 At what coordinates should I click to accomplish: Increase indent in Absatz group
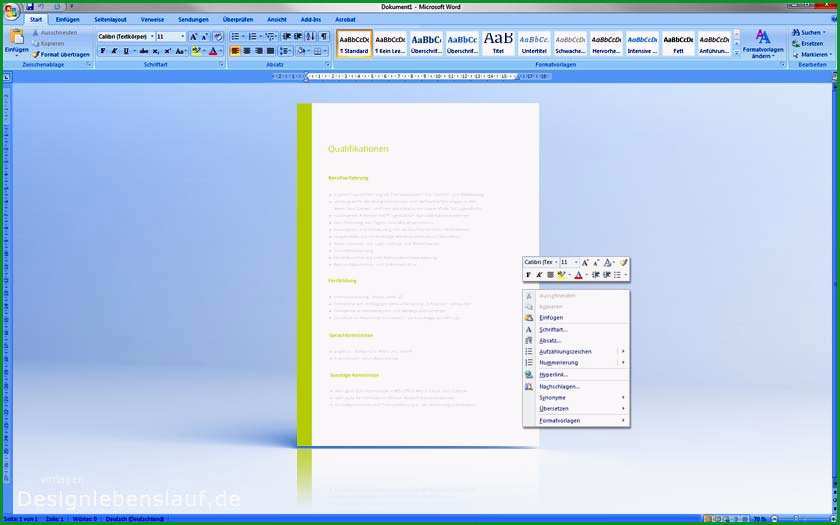tap(297, 36)
